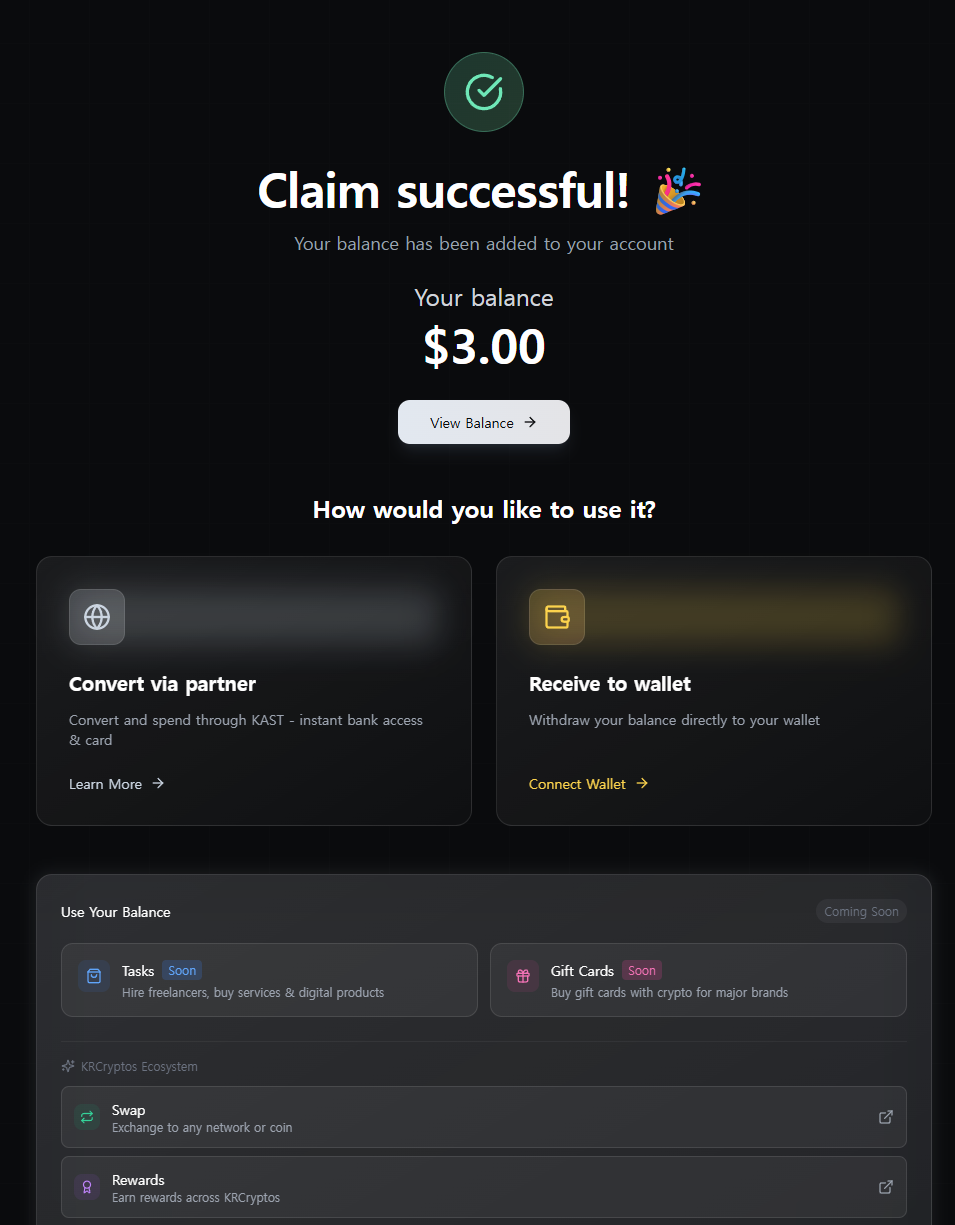Open the Swap ecosystem row
The width and height of the screenshot is (955, 1225).
(x=483, y=1117)
